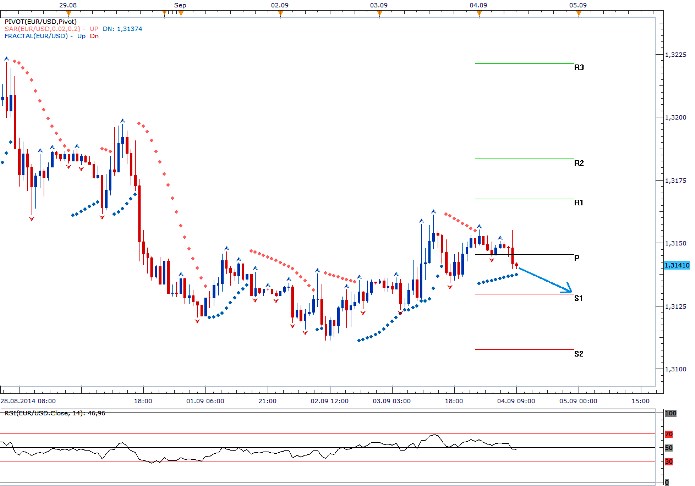The width and height of the screenshot is (695, 486).
Task: Click the 1,3200 price axis label
Action: 675,118
